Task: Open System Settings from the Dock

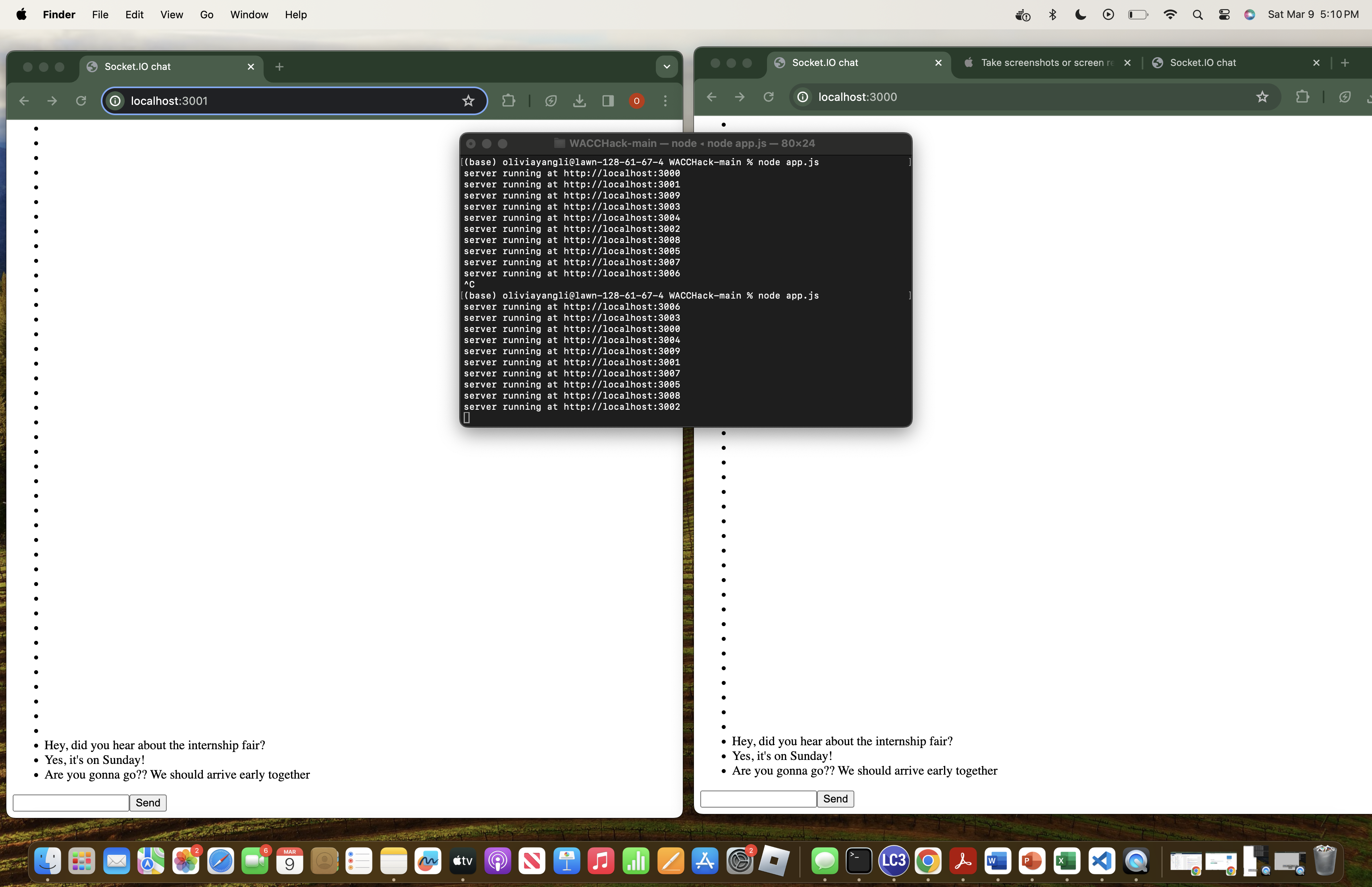Action: pyautogui.click(x=739, y=861)
